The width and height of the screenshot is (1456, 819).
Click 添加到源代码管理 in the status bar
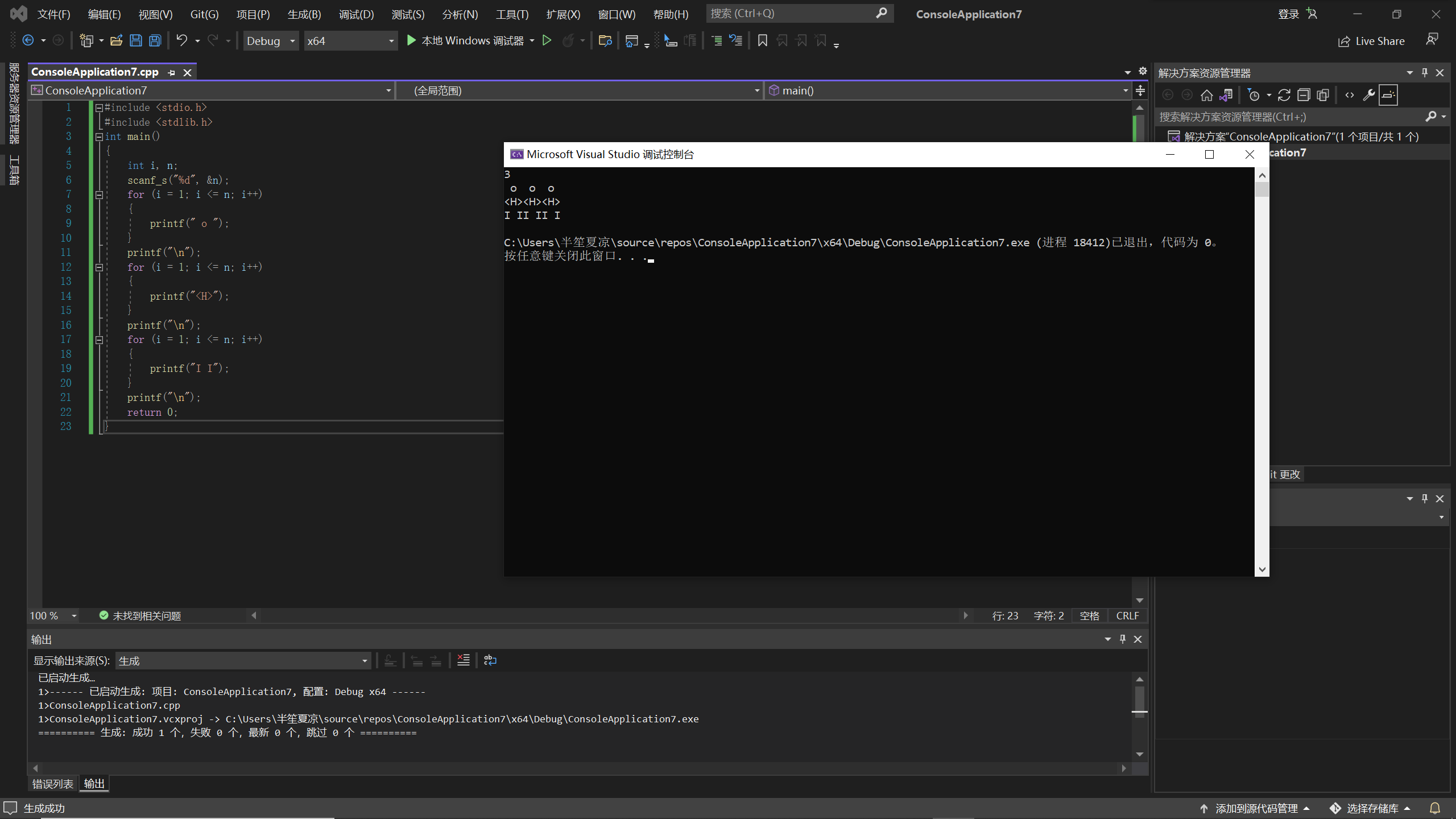(1256, 808)
